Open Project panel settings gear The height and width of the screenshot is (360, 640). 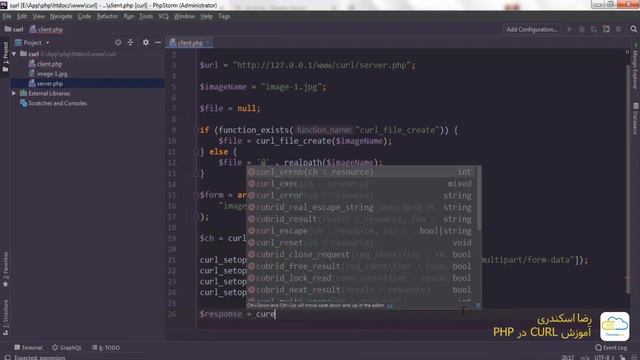point(146,42)
